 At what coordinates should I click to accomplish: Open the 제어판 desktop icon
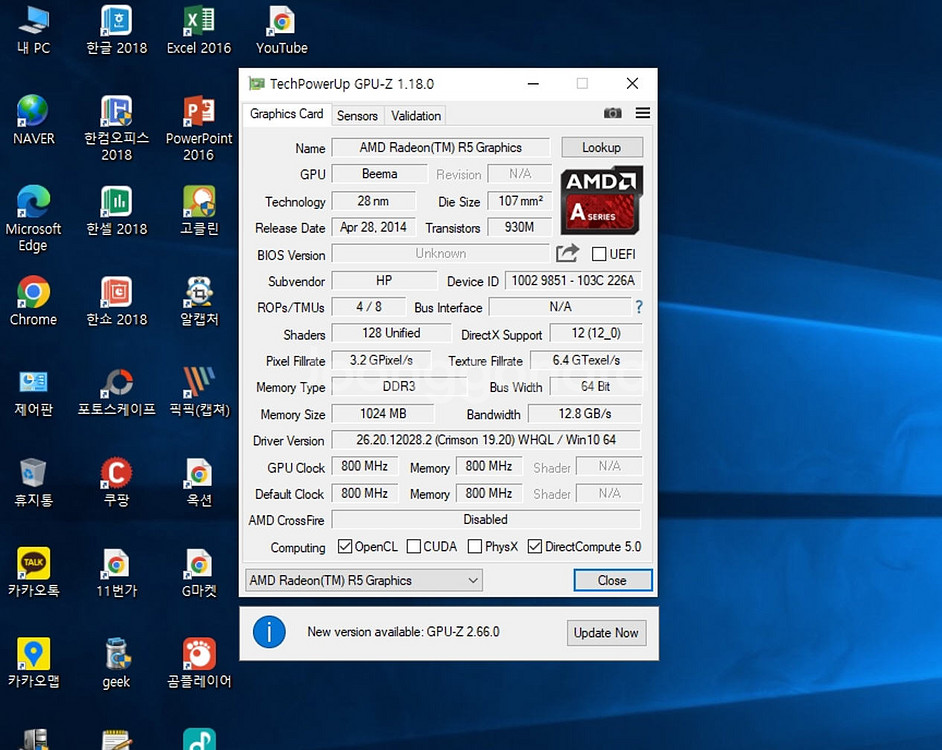point(34,392)
